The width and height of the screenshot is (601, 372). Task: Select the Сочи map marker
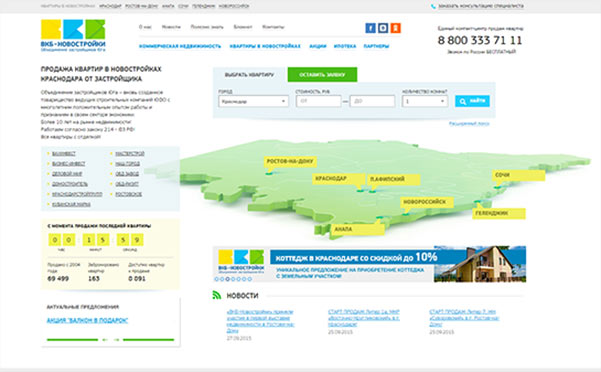[518, 175]
